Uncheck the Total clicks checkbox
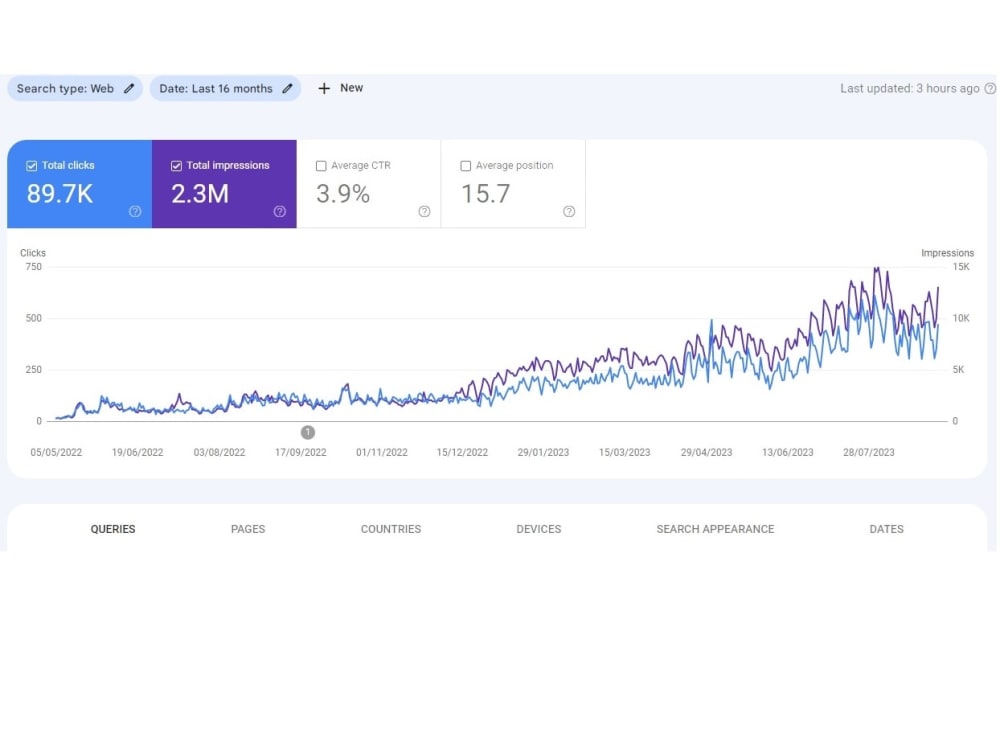 pyautogui.click(x=31, y=166)
